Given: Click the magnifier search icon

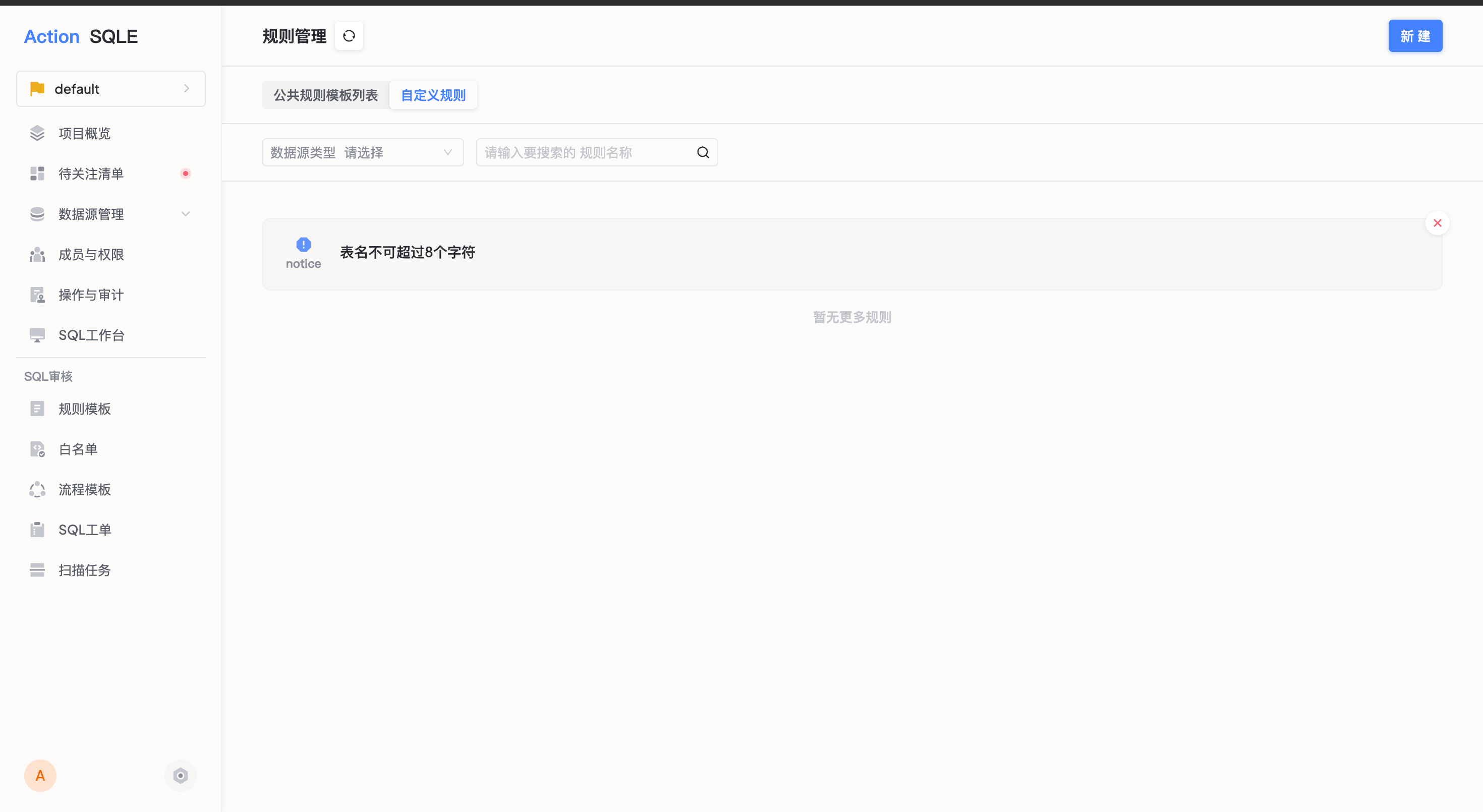Looking at the screenshot, I should point(703,152).
